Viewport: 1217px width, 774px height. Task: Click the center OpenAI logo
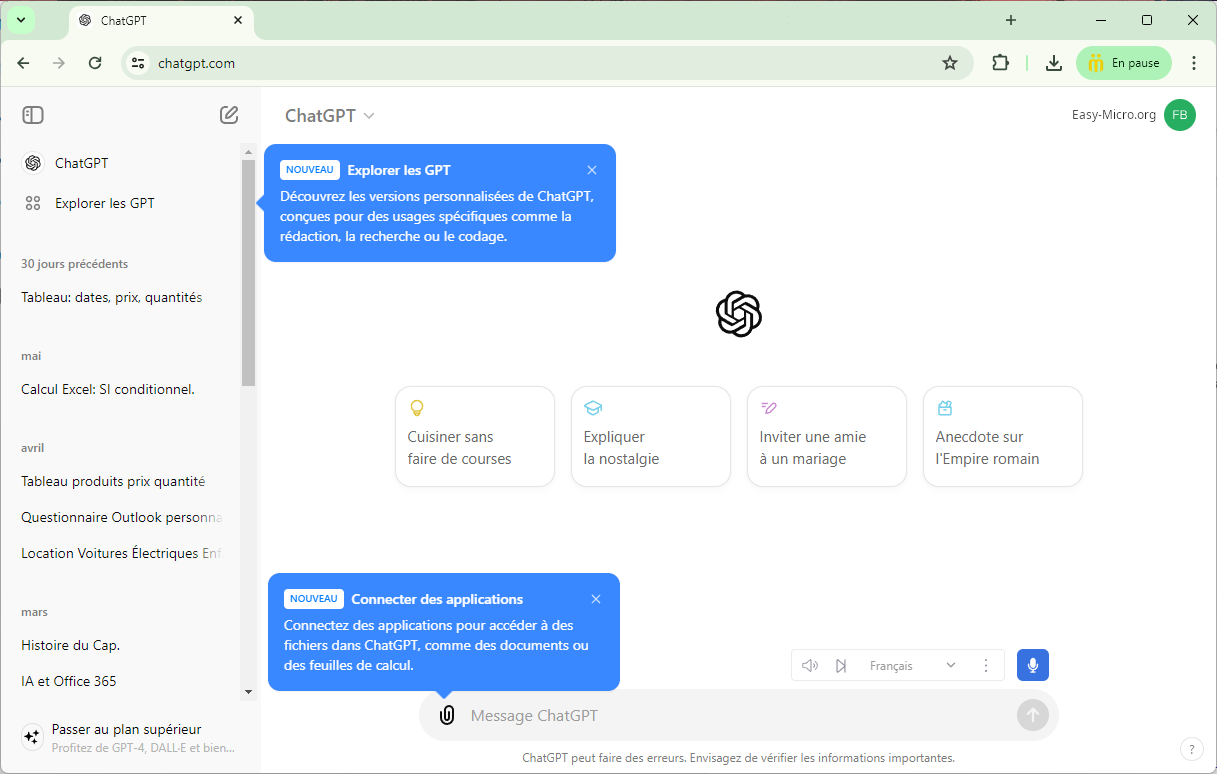(x=739, y=314)
